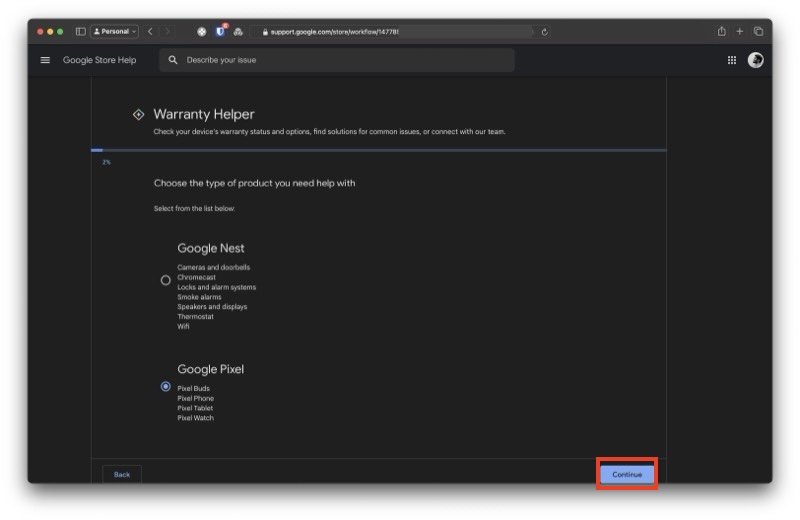Click the Bitwarden shield extension icon

[220, 32]
